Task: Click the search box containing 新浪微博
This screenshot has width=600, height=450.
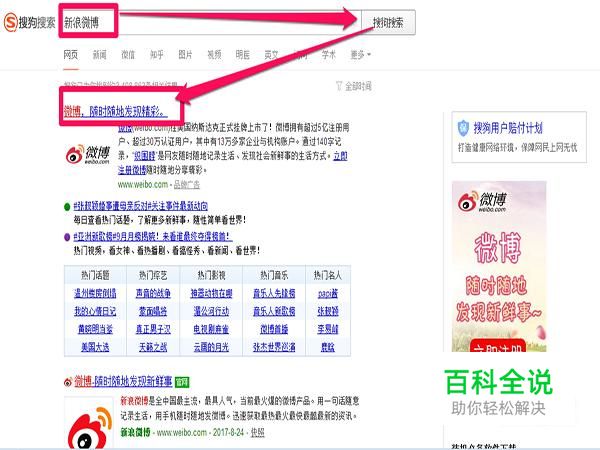Action: pos(210,22)
